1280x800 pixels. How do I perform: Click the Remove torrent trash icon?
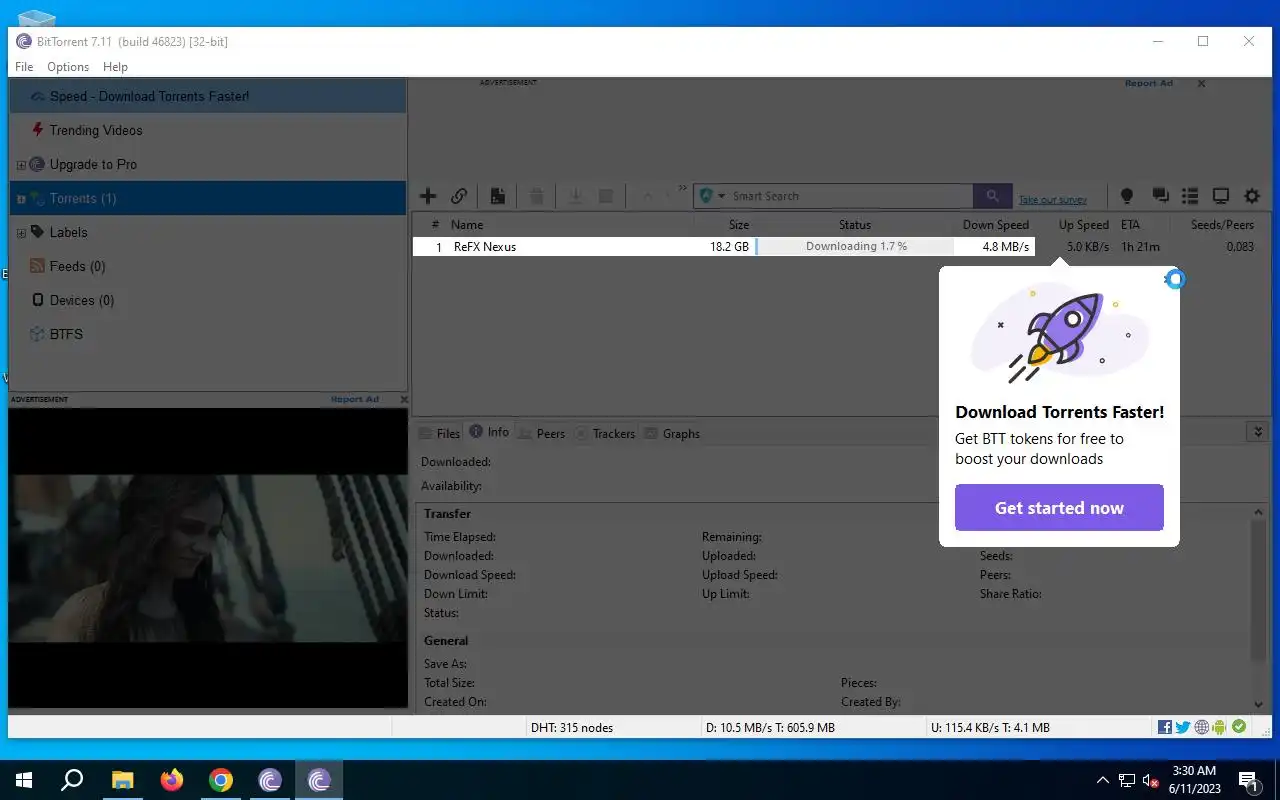[x=537, y=196]
